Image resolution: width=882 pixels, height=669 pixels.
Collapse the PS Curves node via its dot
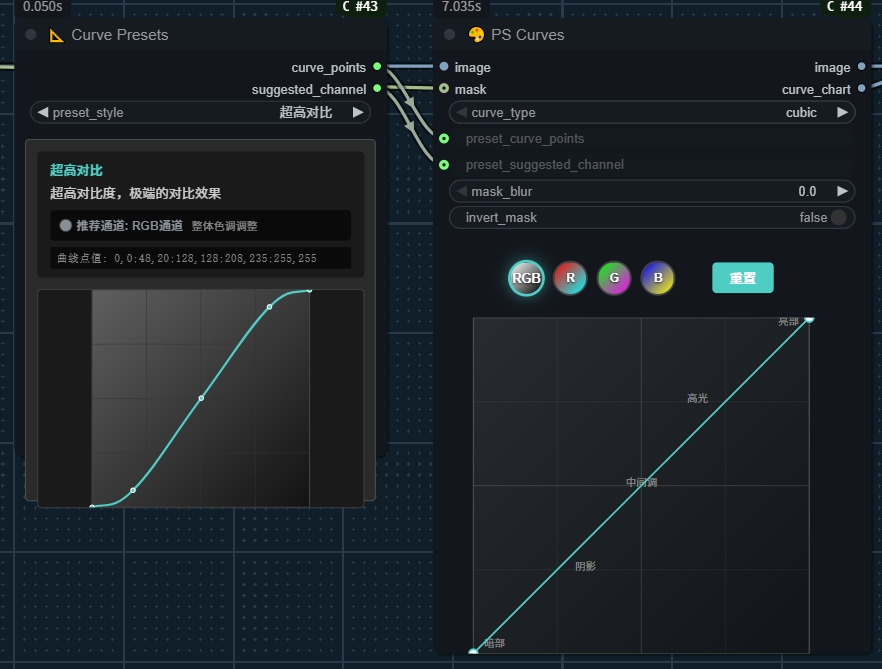pyautogui.click(x=449, y=35)
